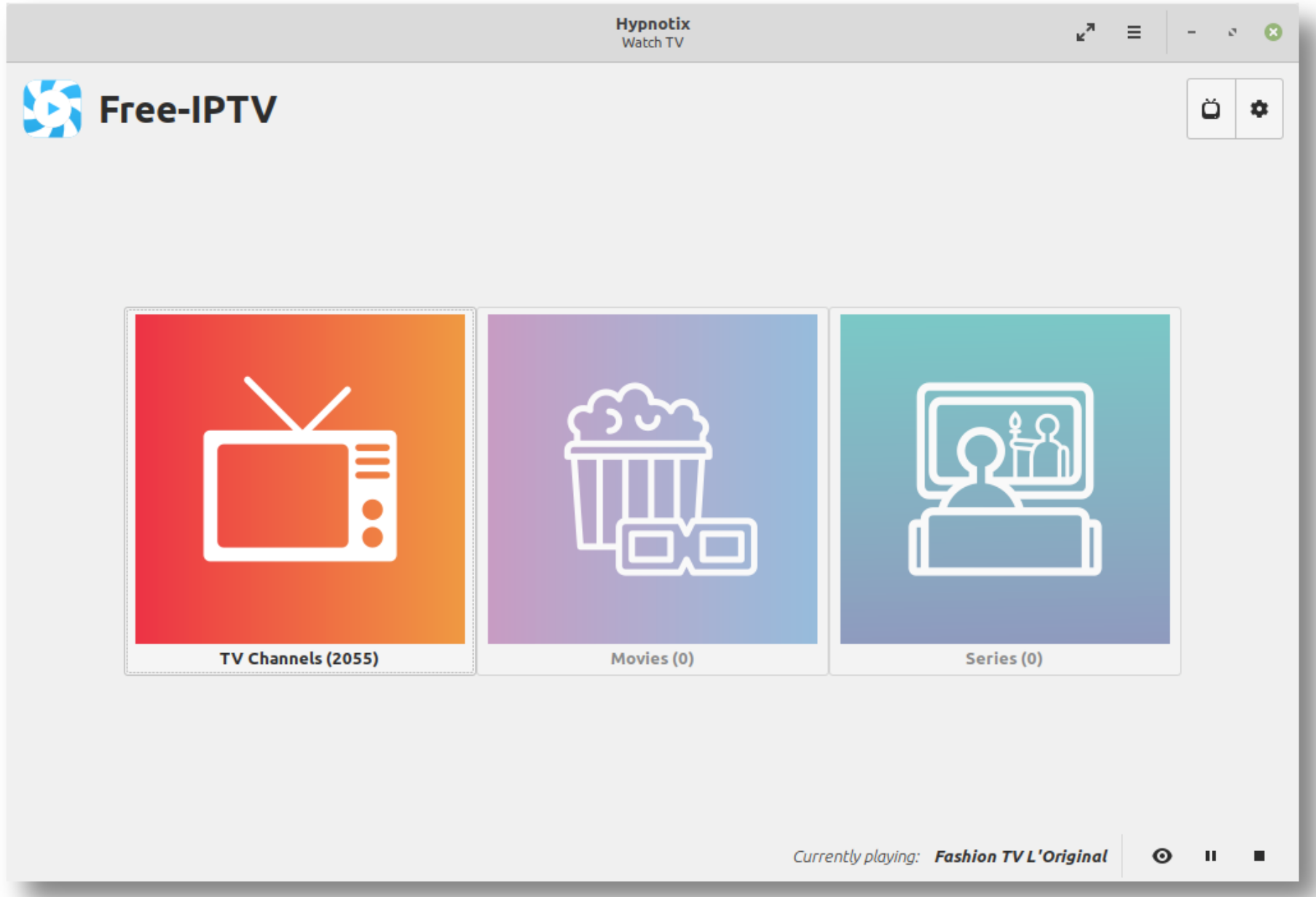Click the 'Currently playing:' label
Screen dimensions: 1316x897
856,856
